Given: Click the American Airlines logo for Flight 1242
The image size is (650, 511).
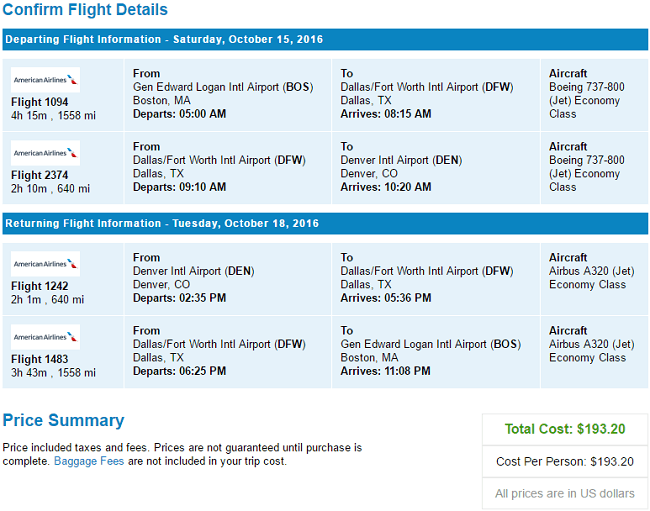Looking at the screenshot, I should click(45, 264).
